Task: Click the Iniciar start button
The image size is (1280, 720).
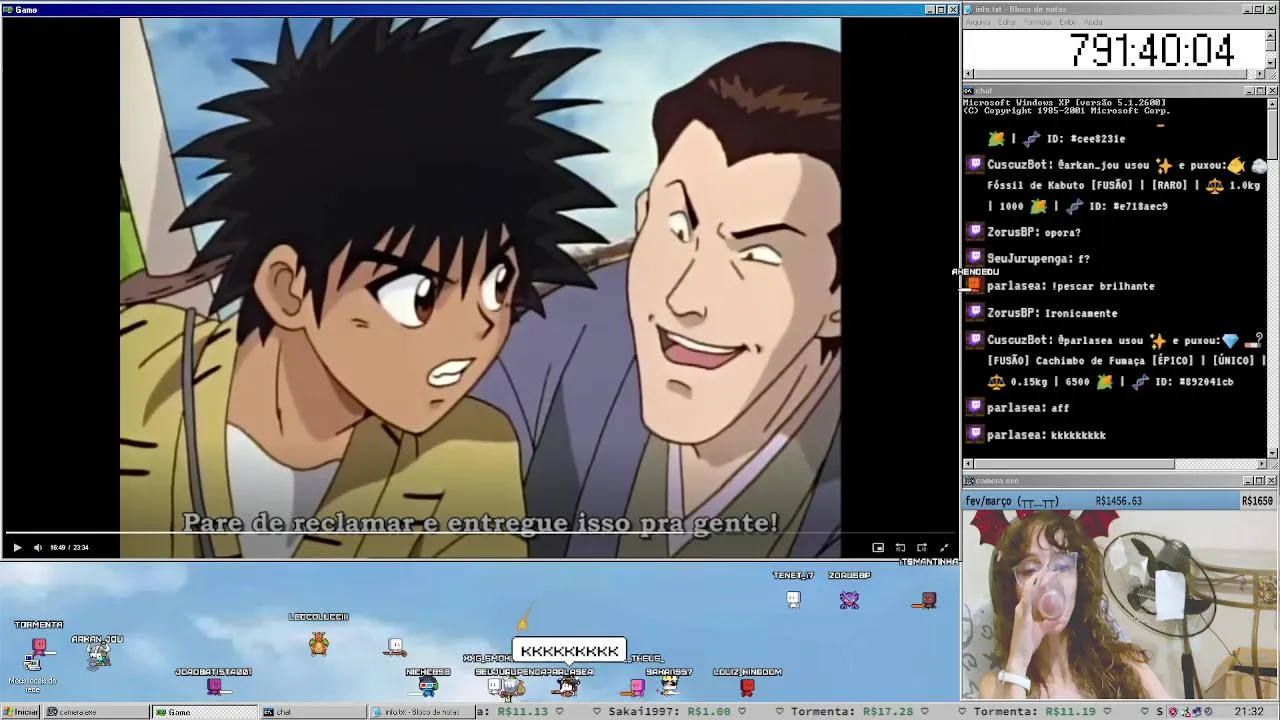Action: click(x=21, y=712)
